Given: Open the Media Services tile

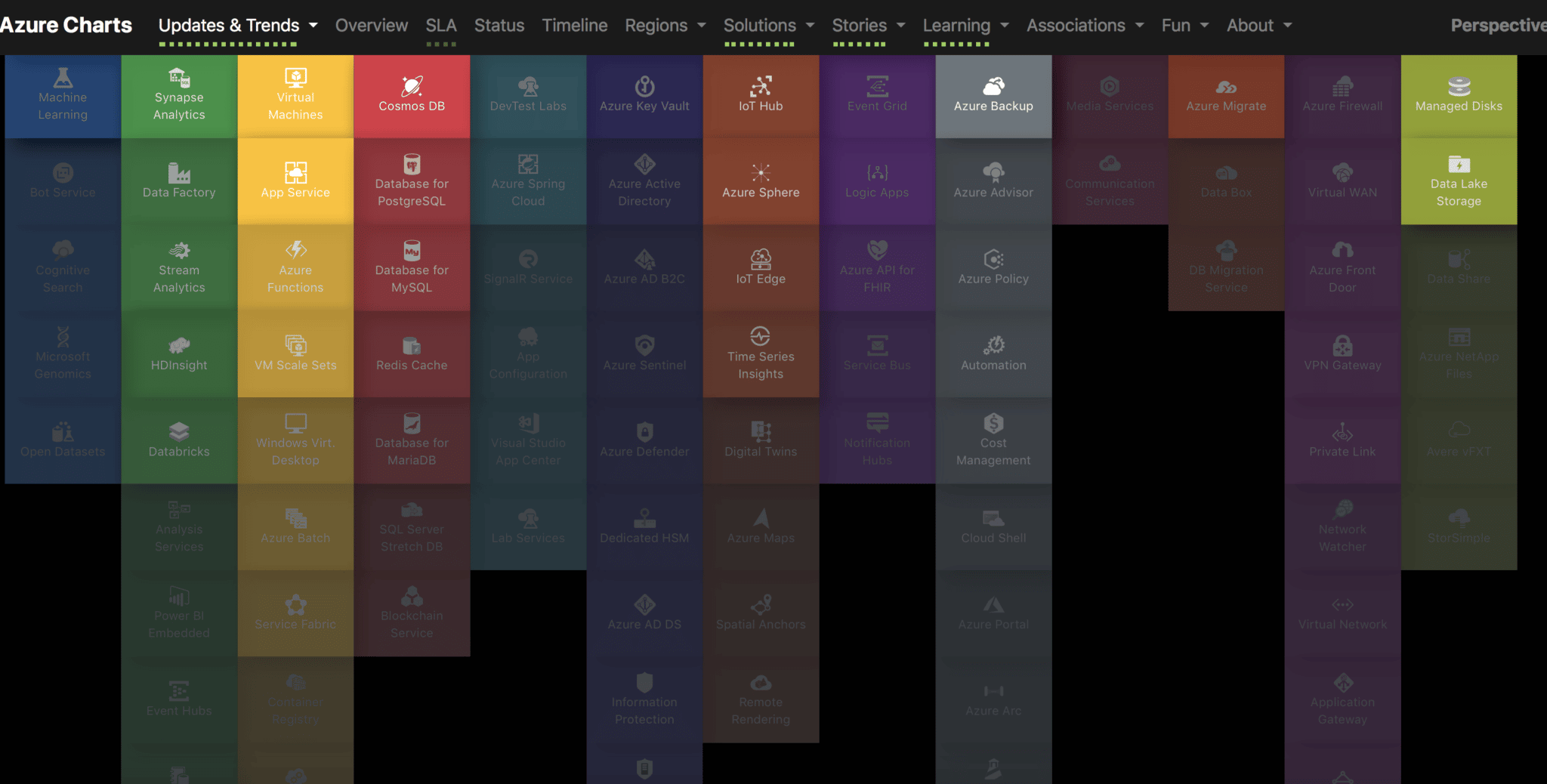Looking at the screenshot, I should pos(1110,97).
